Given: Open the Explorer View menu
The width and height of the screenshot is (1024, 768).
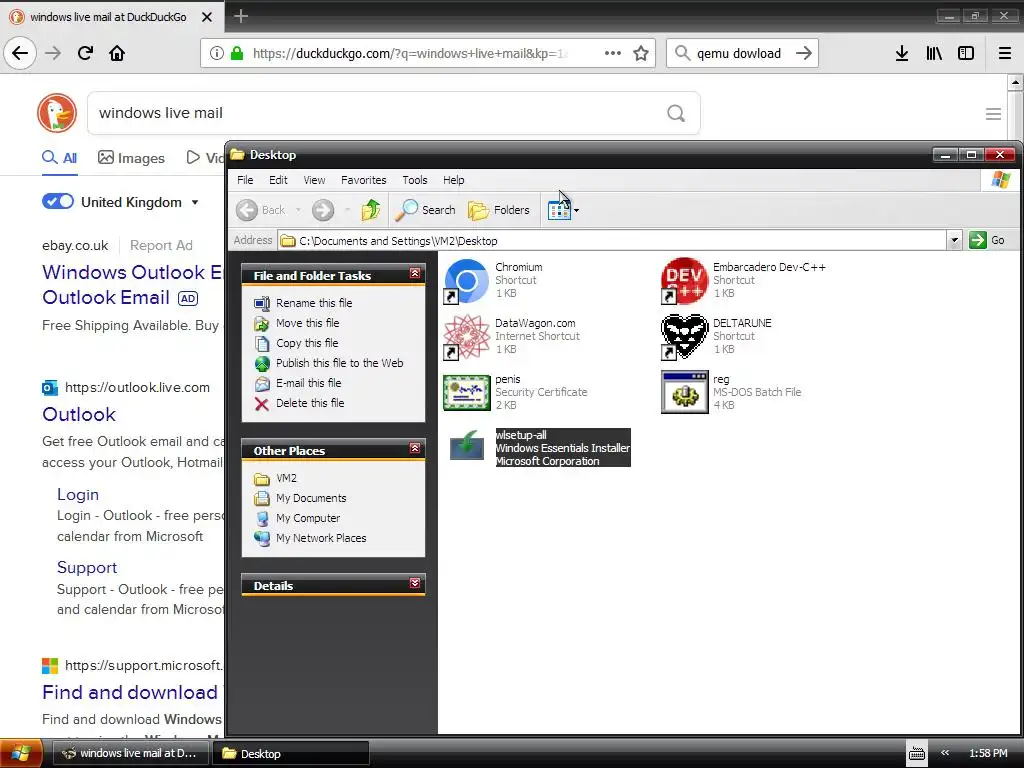Looking at the screenshot, I should pyautogui.click(x=314, y=180).
